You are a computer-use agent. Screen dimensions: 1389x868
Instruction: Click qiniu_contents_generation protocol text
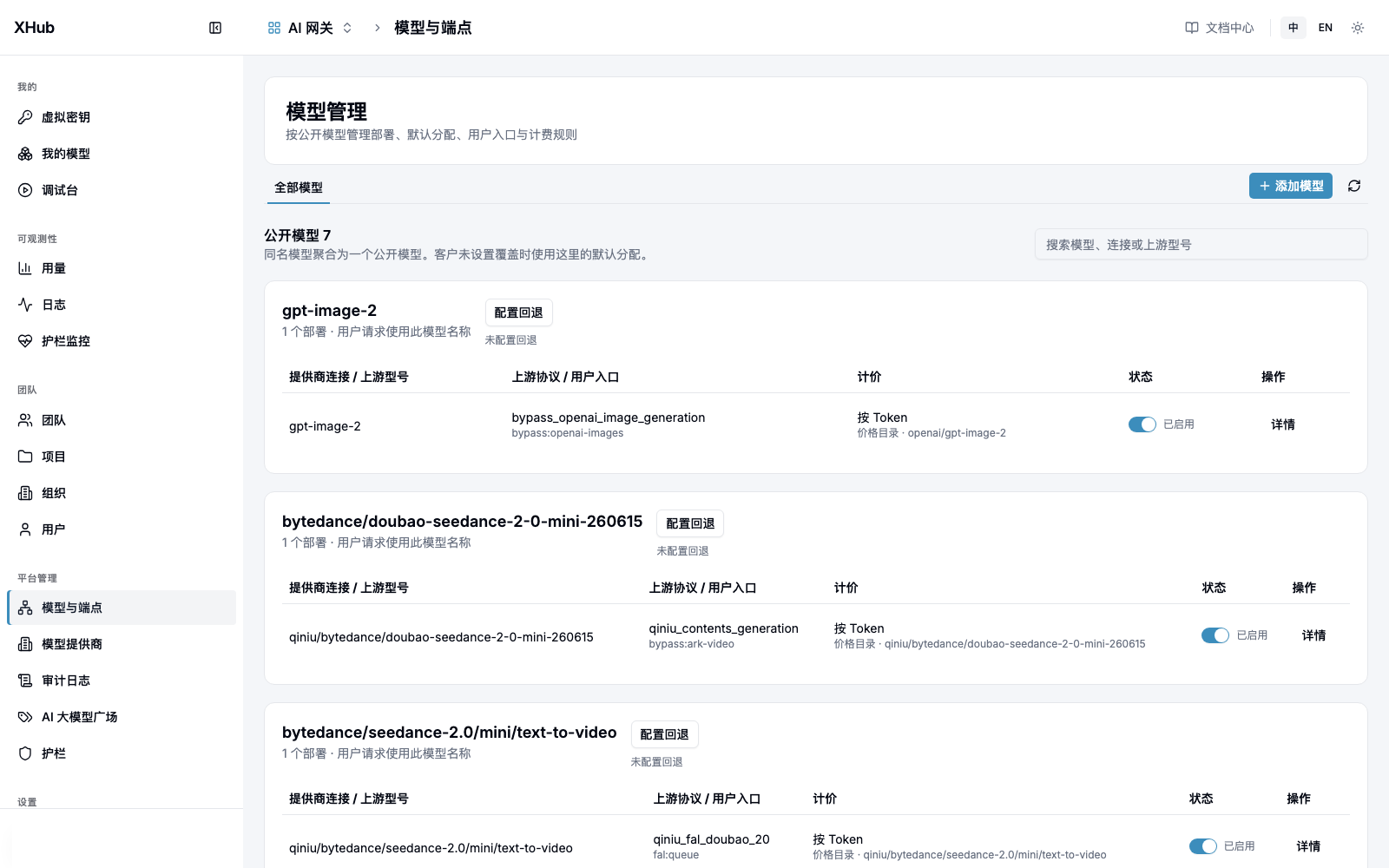[x=724, y=628]
